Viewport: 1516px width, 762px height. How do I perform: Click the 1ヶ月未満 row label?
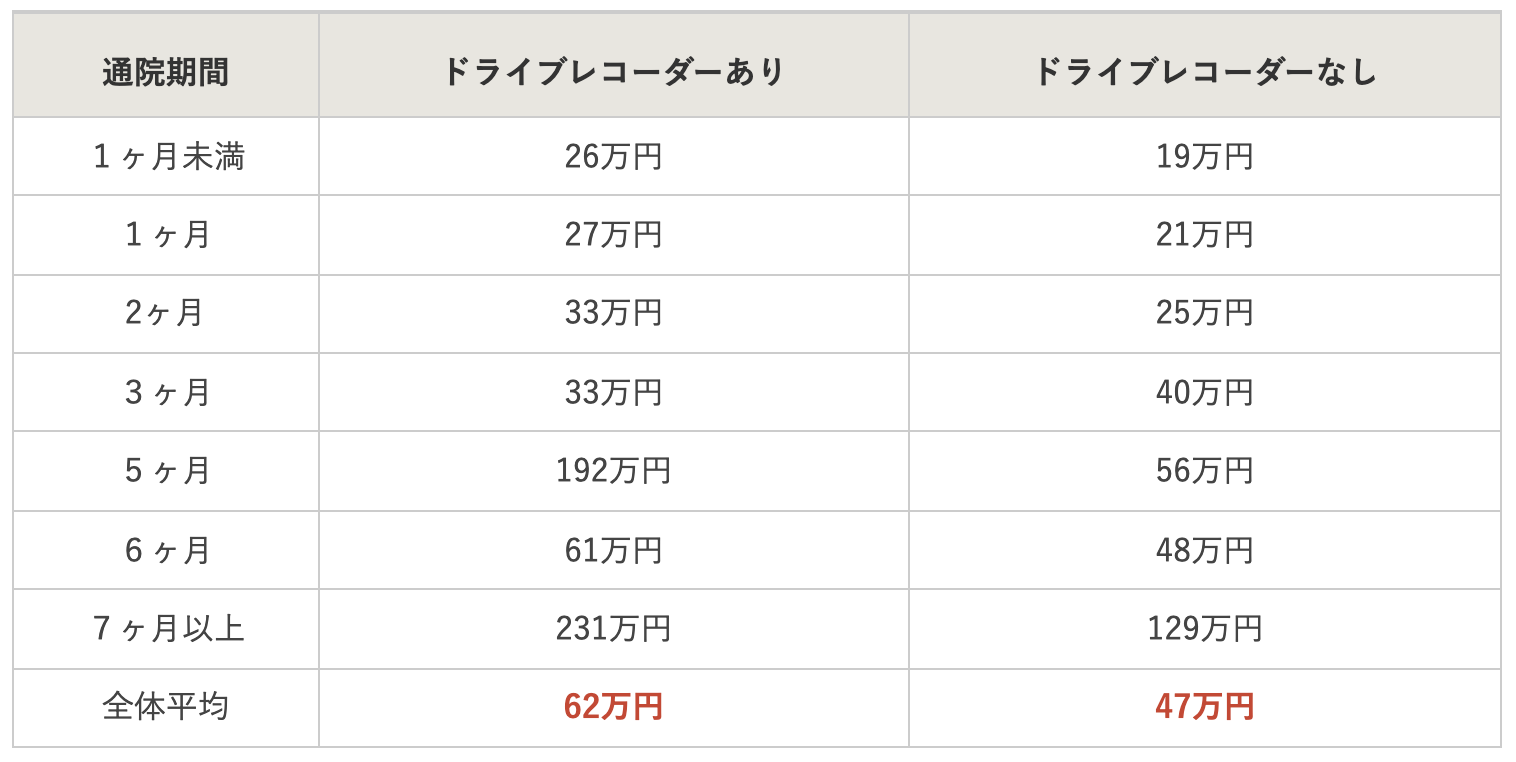click(x=166, y=157)
